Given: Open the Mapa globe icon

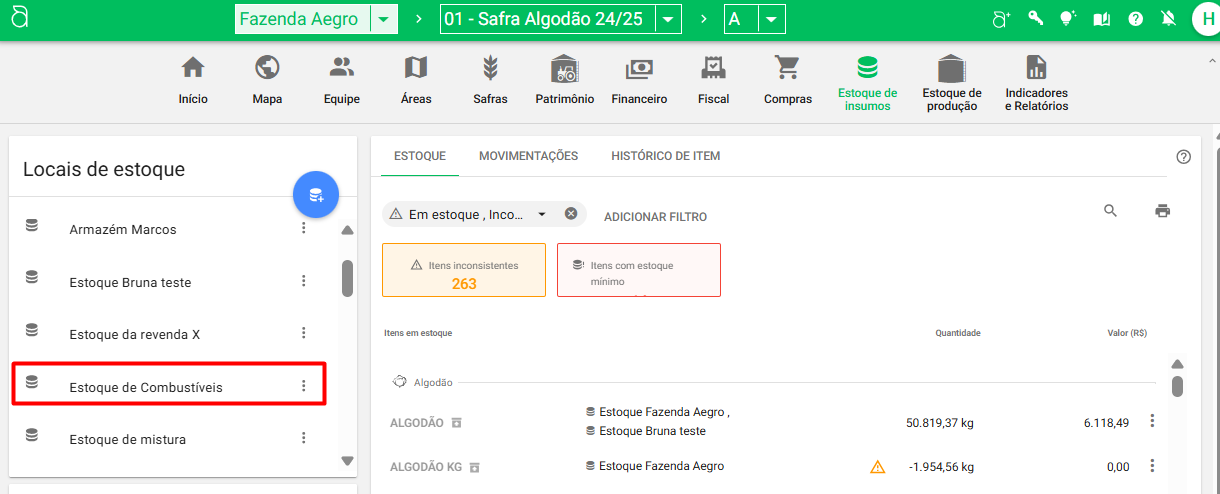Looking at the screenshot, I should 267,69.
